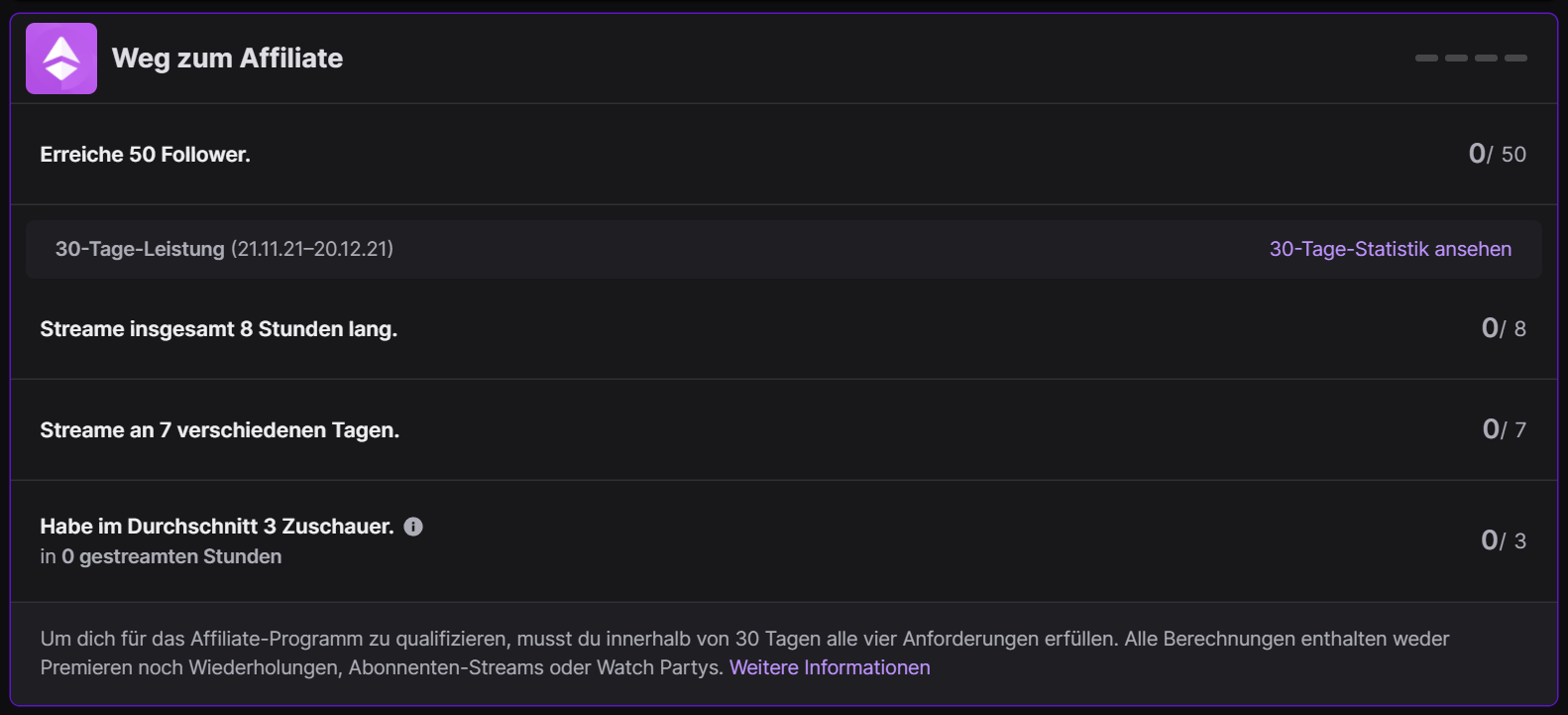Click the third progress segment in header
This screenshot has height=715, width=1568.
pos(1486,59)
